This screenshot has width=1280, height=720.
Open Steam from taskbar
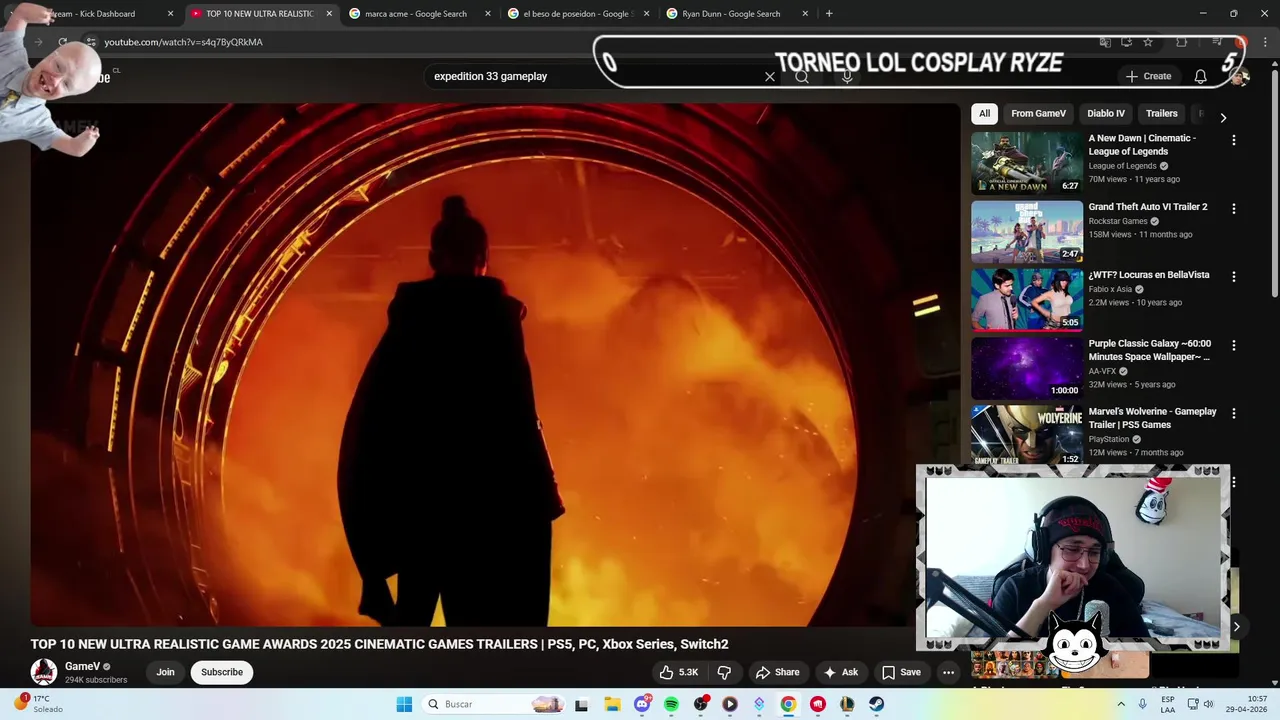pos(876,704)
